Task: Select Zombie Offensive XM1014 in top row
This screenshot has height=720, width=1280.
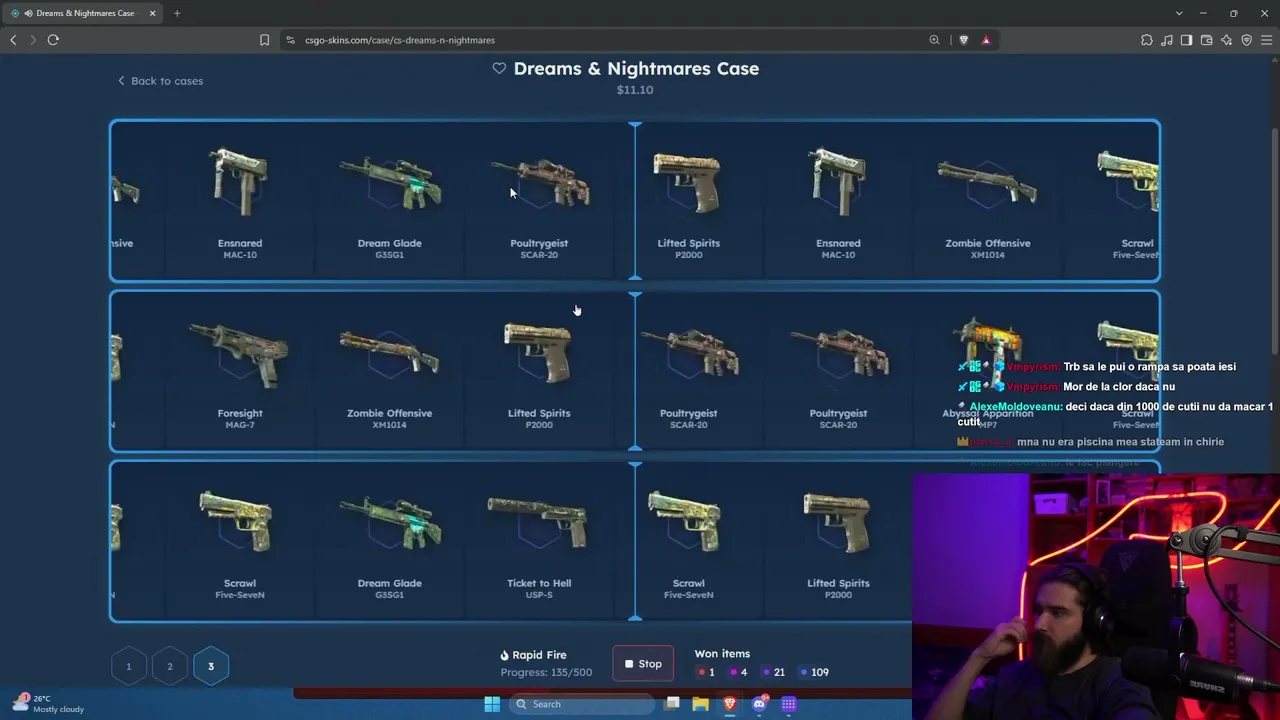Action: tap(988, 201)
